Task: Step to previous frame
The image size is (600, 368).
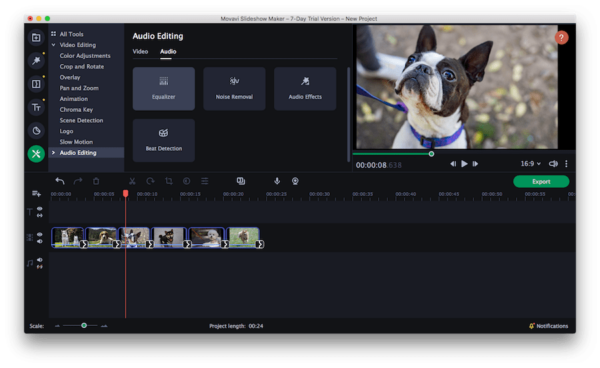Action: point(453,164)
